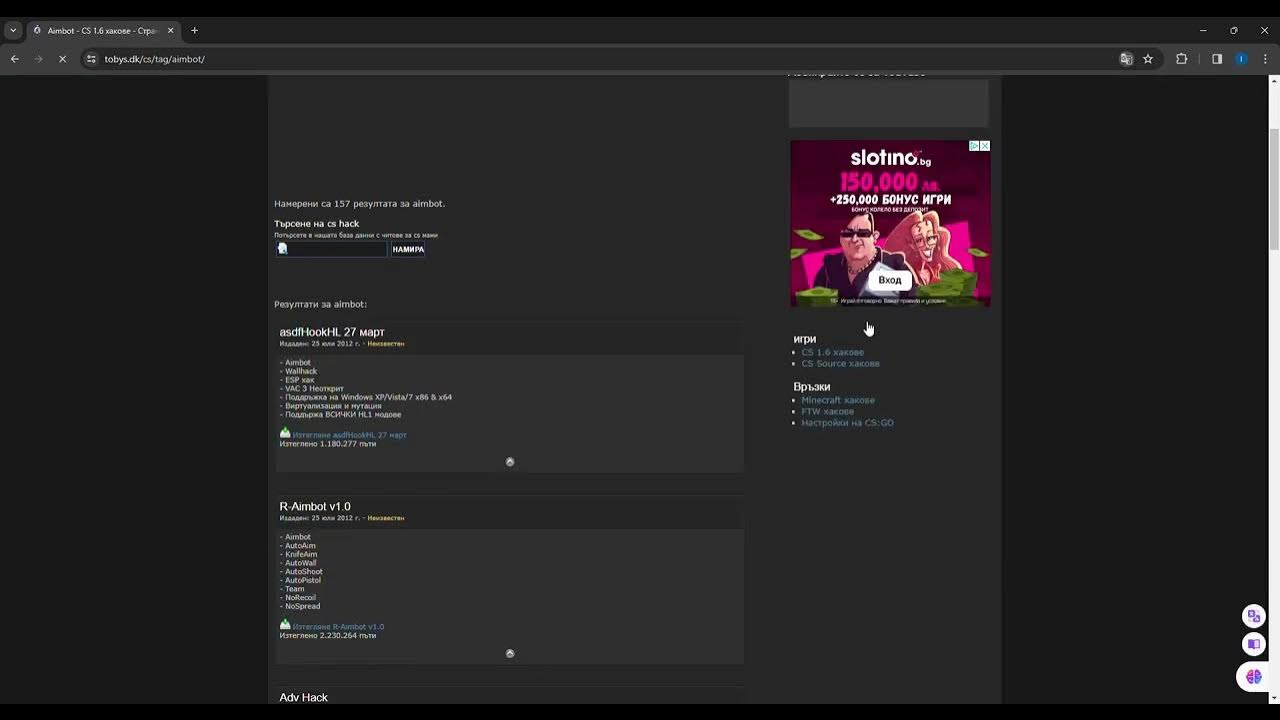This screenshot has height=720, width=1280.
Task: Select the Aimbot - CS 1.6 tab
Action: 103,31
